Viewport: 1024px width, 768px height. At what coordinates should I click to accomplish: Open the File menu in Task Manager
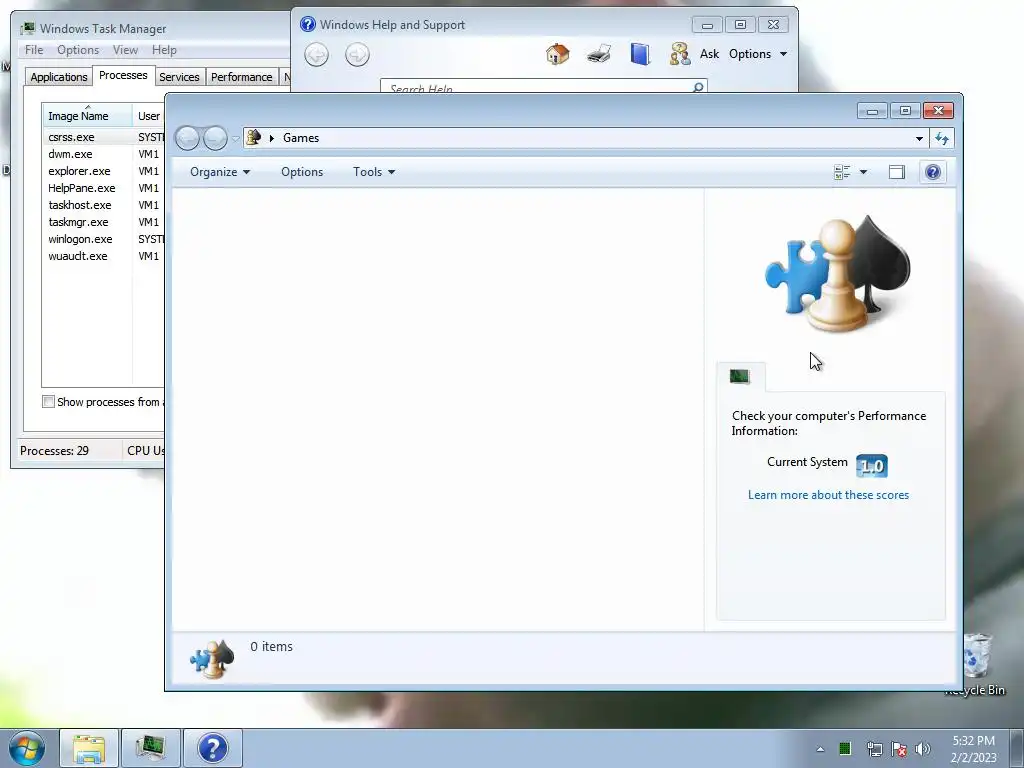point(34,50)
